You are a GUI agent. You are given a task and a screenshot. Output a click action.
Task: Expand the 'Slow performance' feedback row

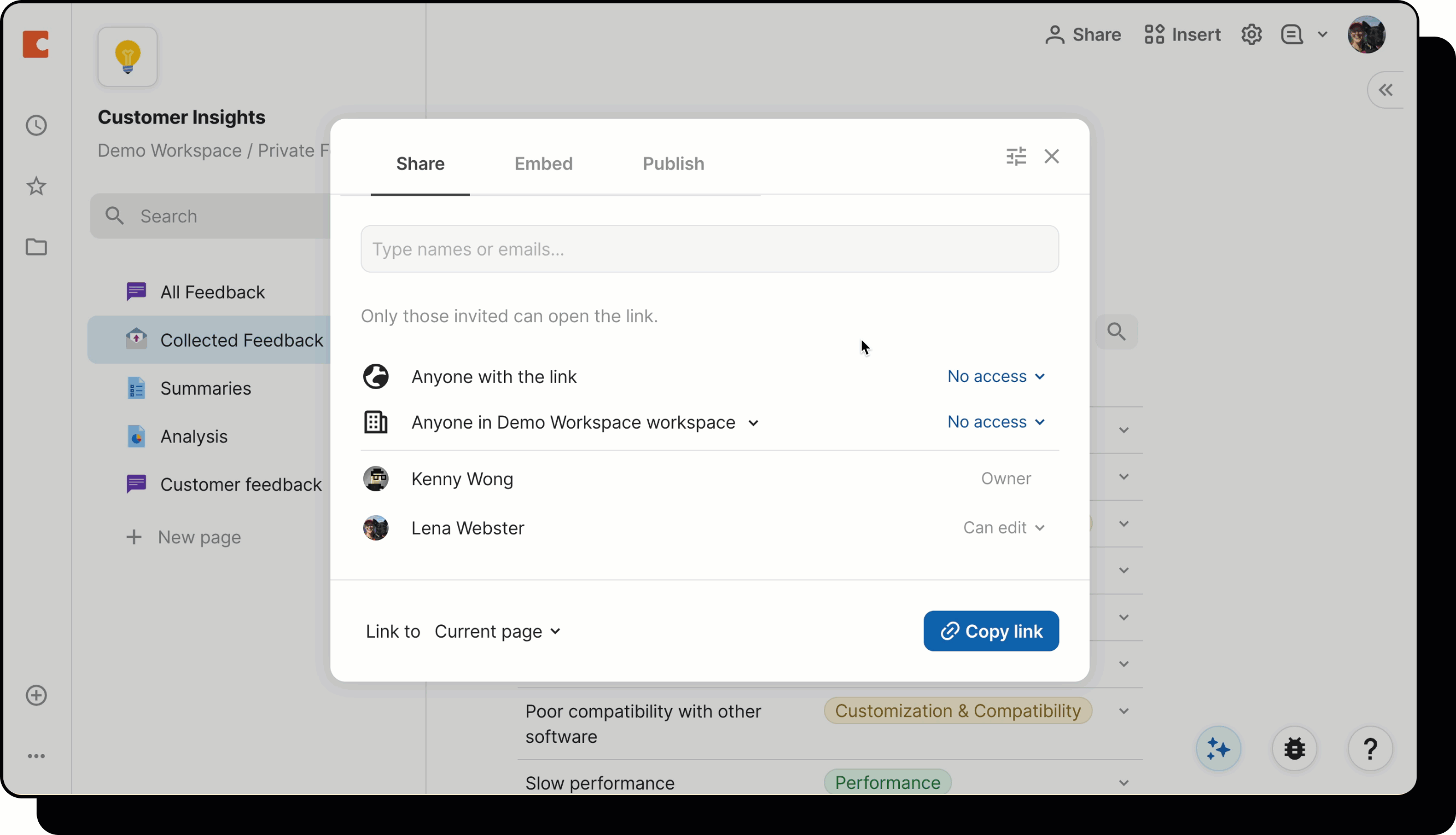click(x=1123, y=782)
